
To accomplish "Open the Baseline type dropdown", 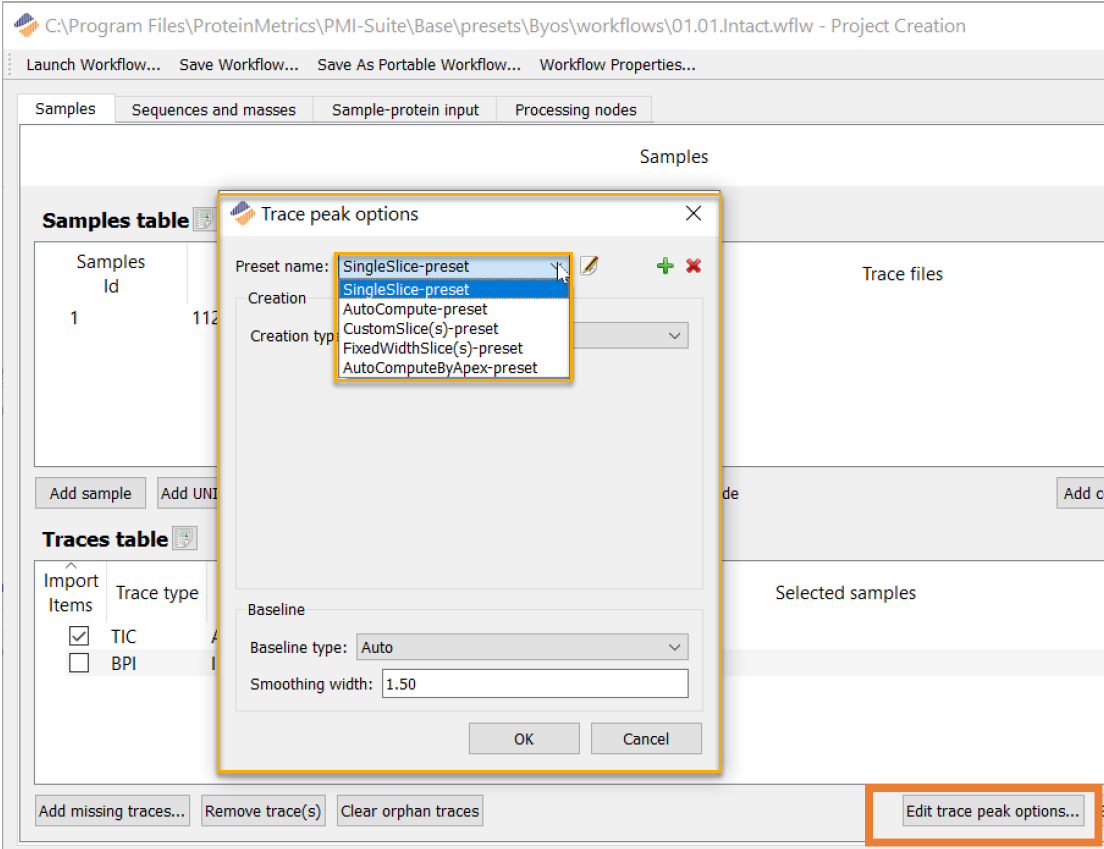I will 522,647.
